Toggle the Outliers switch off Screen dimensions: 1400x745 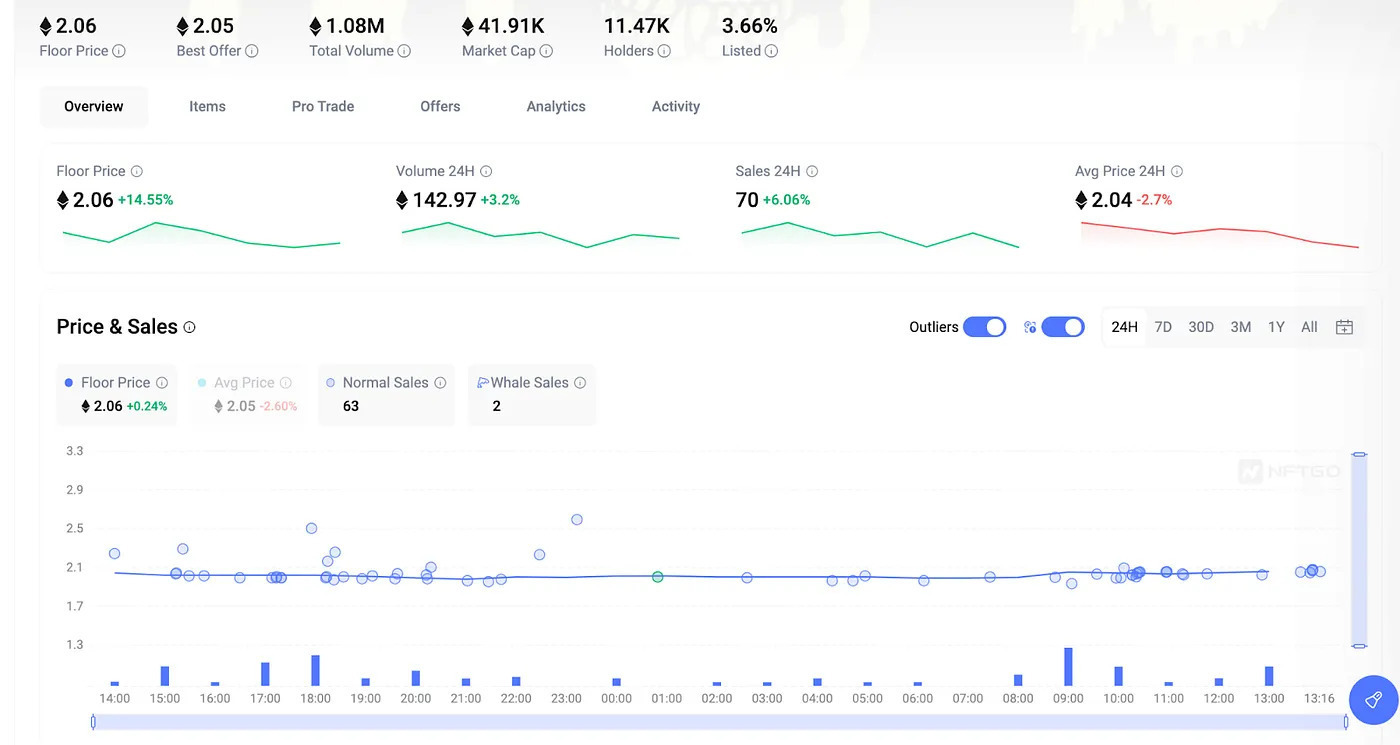pyautogui.click(x=984, y=327)
